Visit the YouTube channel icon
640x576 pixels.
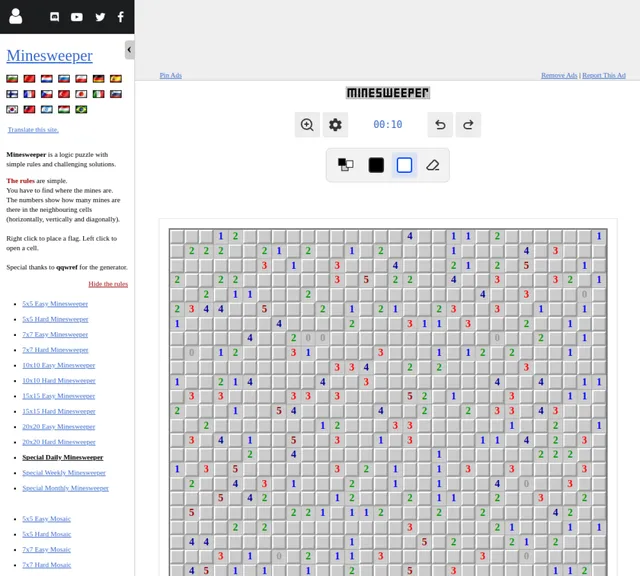[x=77, y=17]
